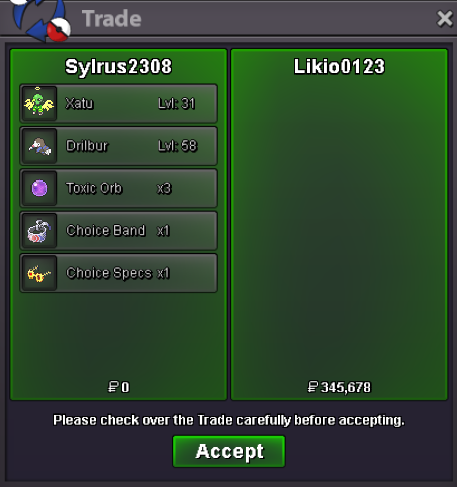Click the Trade arrows Pokeball logo
Viewport: 457px width, 487px height.
coord(41,20)
